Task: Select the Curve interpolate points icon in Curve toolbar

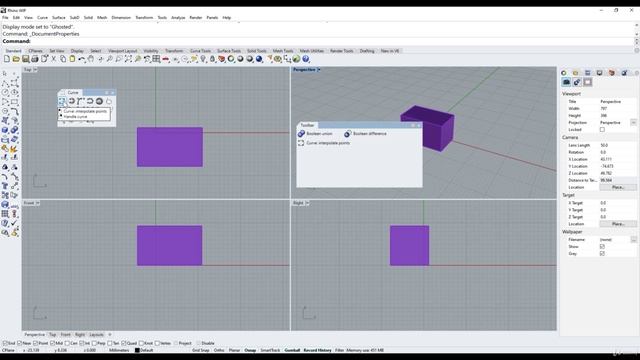Action: point(62,101)
